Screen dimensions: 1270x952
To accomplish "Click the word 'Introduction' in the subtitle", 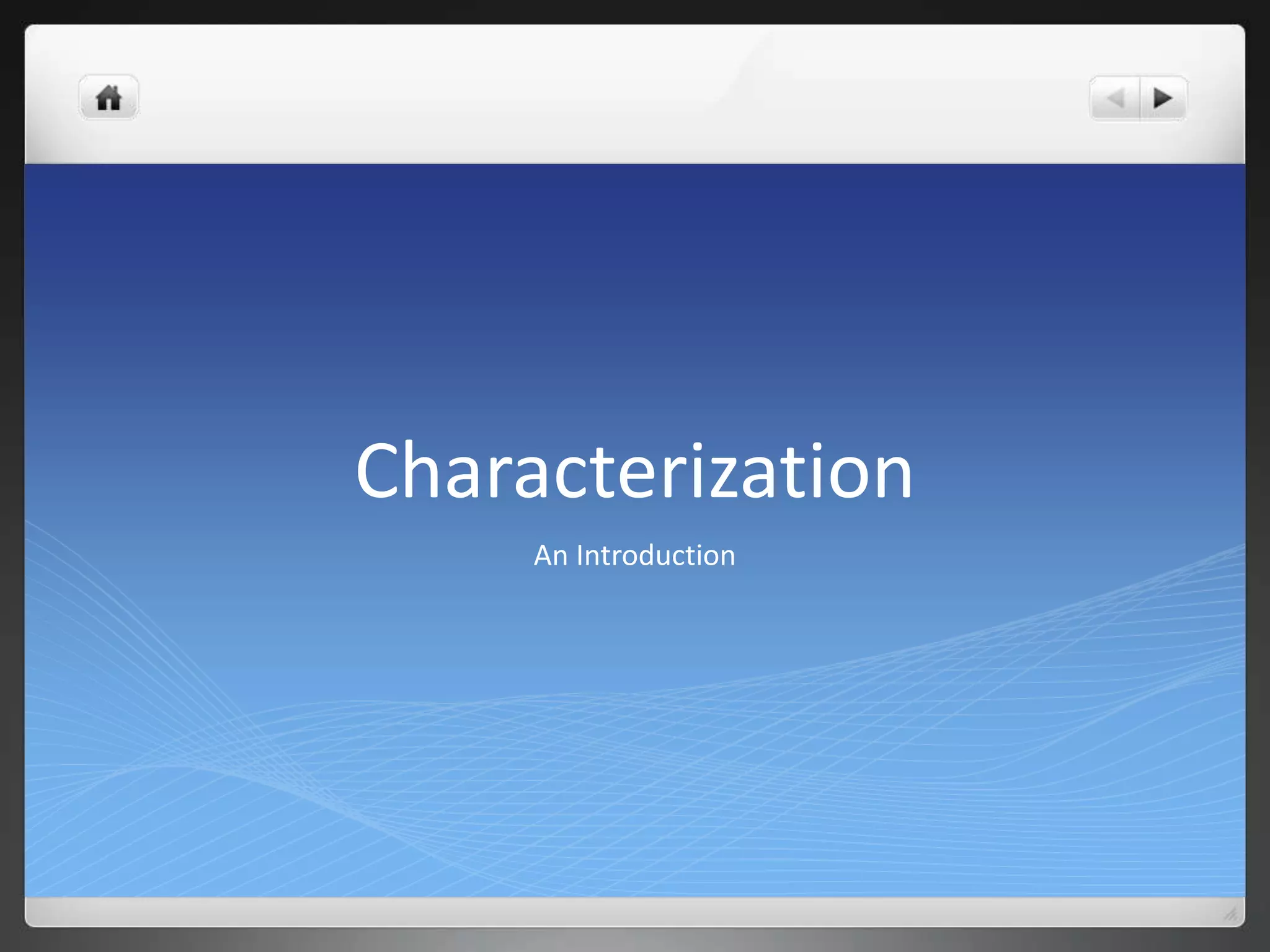I will pos(655,555).
